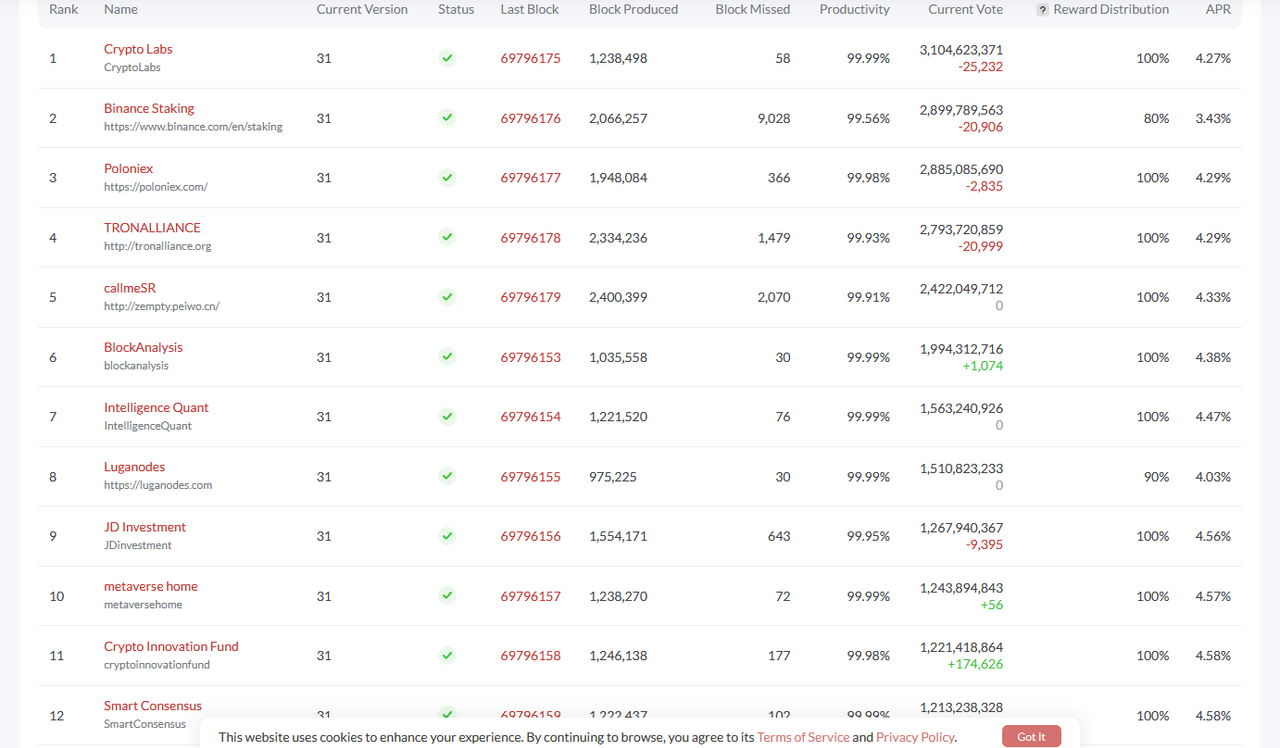Select the Poloniex name link
The height and width of the screenshot is (748, 1280).
coord(129,168)
